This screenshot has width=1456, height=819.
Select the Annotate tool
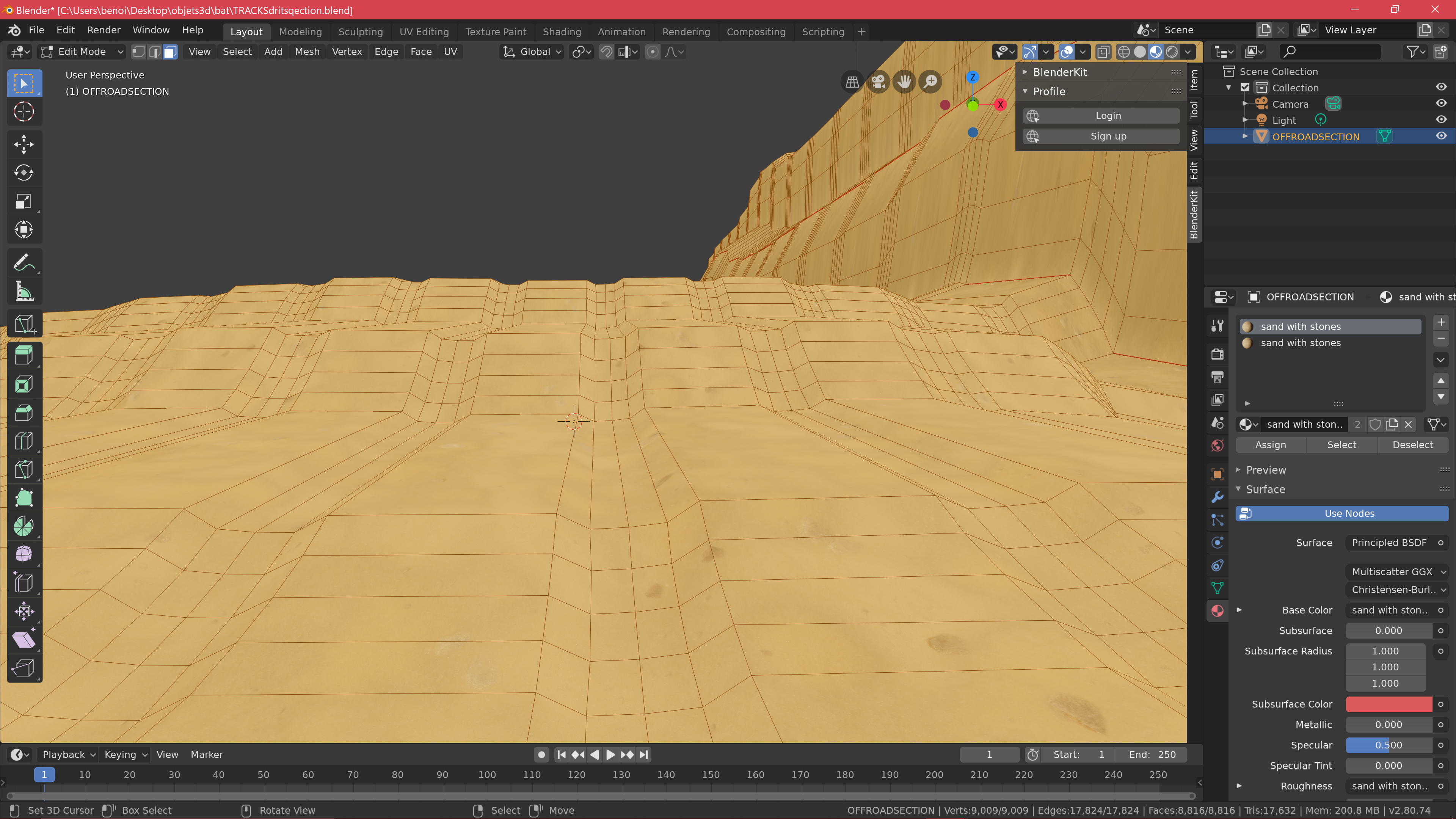(x=24, y=263)
